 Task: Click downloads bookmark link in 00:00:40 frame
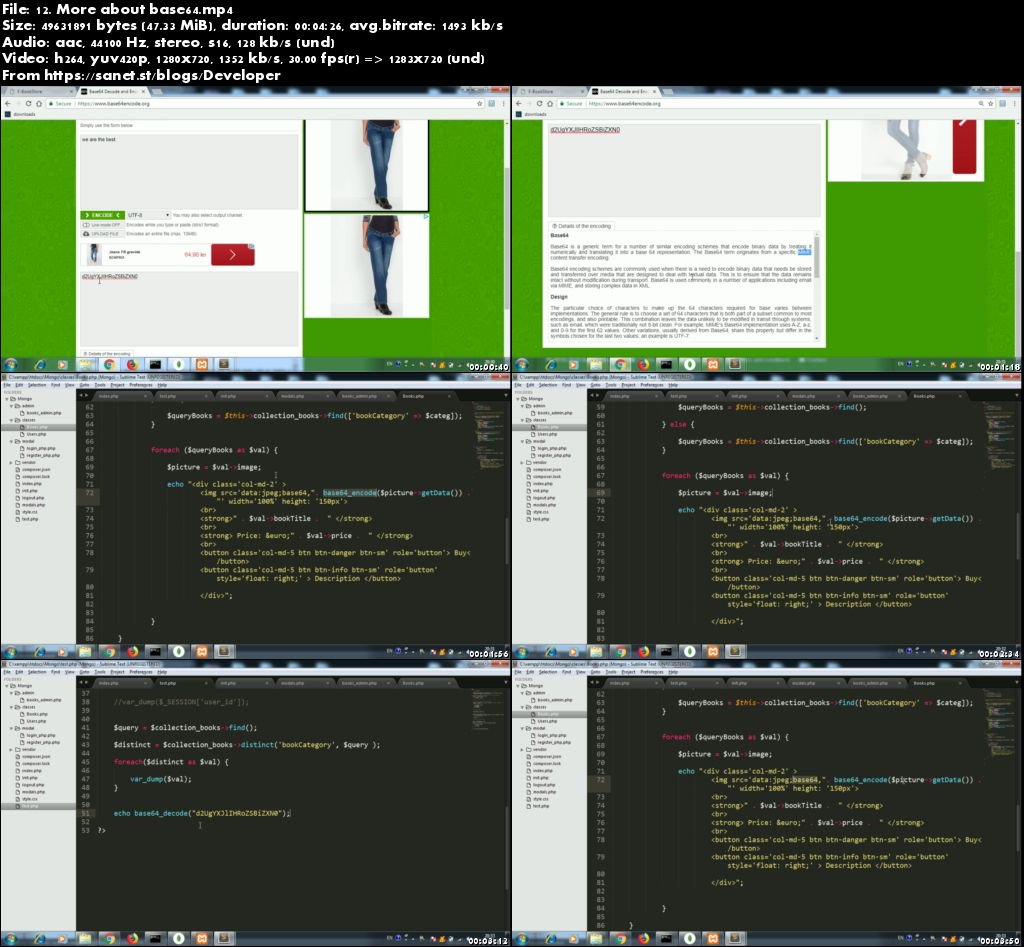[25, 114]
